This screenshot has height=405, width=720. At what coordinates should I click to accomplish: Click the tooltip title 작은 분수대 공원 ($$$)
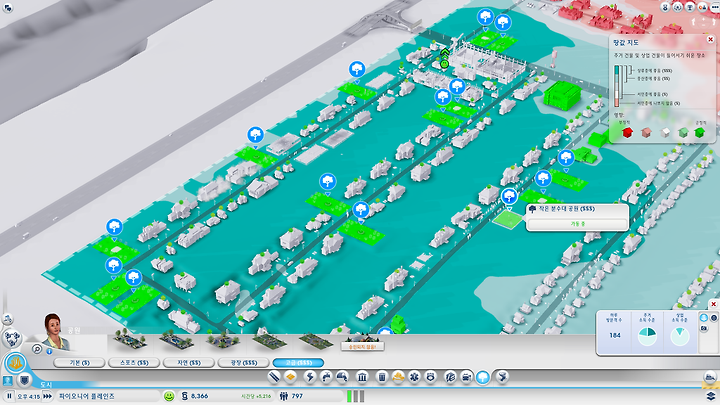coord(567,209)
